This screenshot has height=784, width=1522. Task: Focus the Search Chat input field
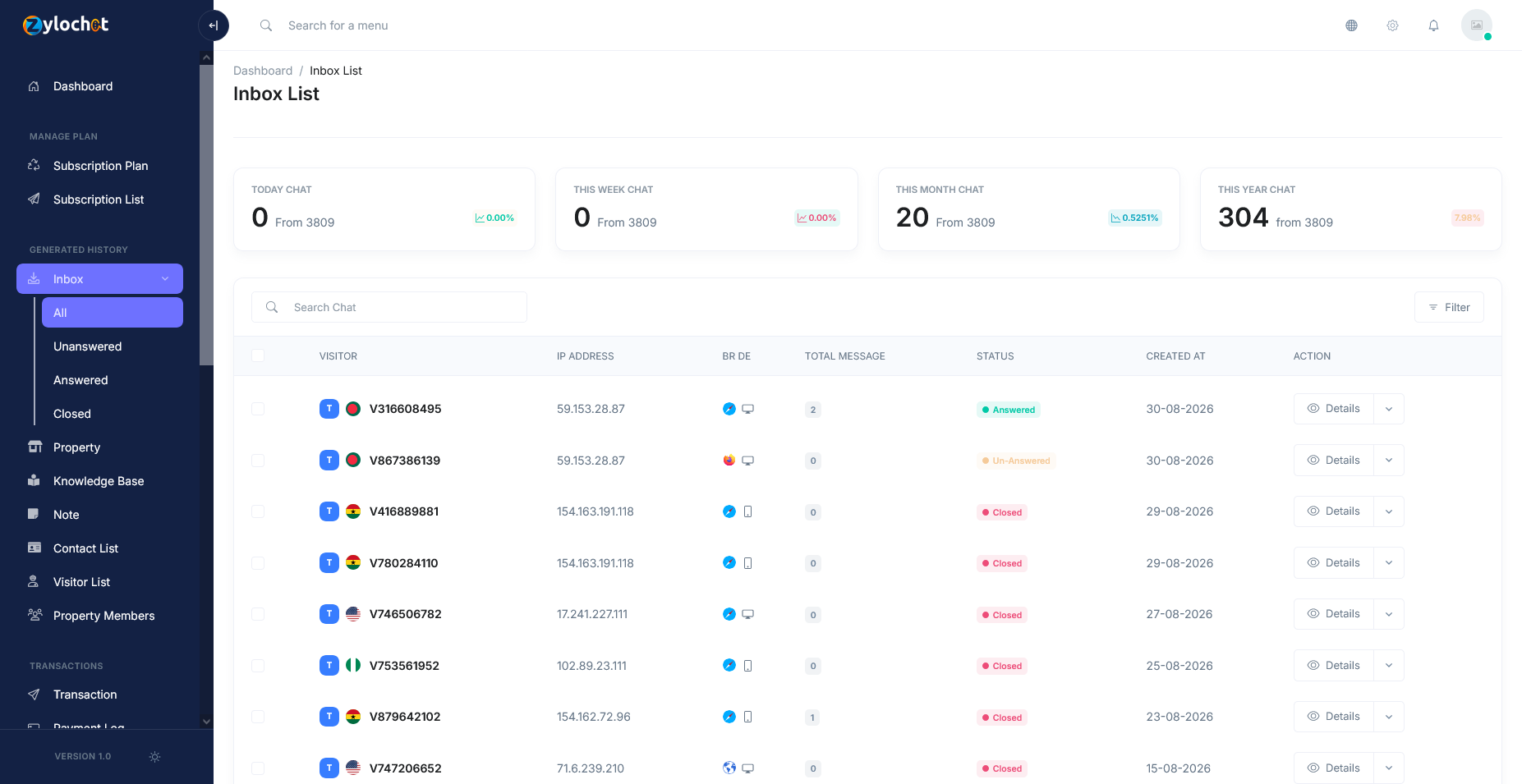click(x=389, y=307)
